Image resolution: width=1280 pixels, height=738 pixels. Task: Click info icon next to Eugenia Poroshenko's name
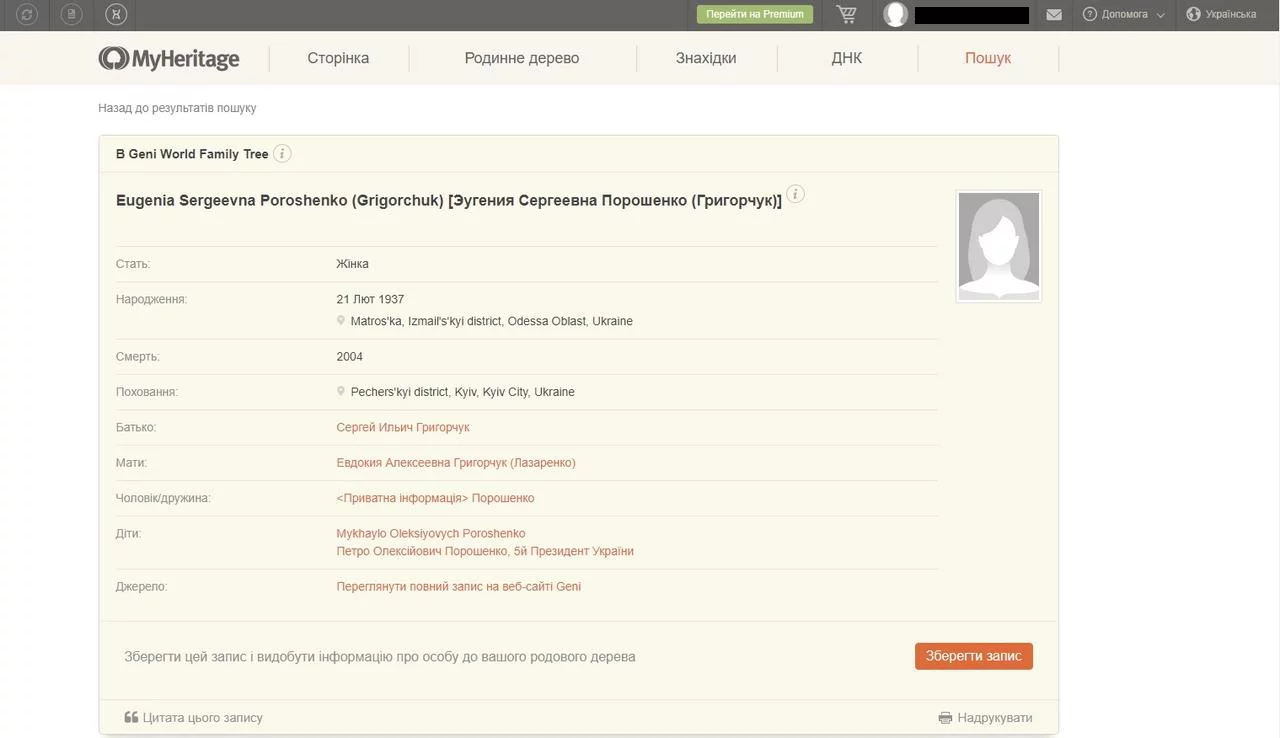(795, 194)
